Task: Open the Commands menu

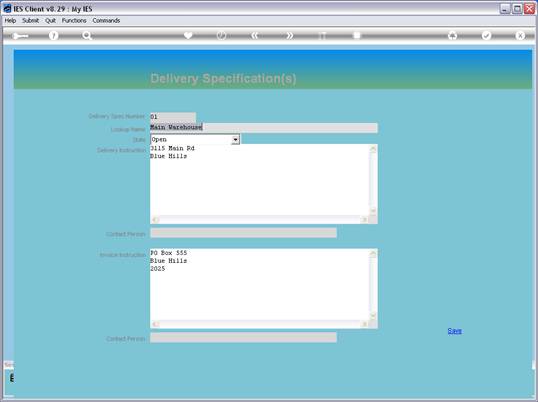Action: coord(106,21)
